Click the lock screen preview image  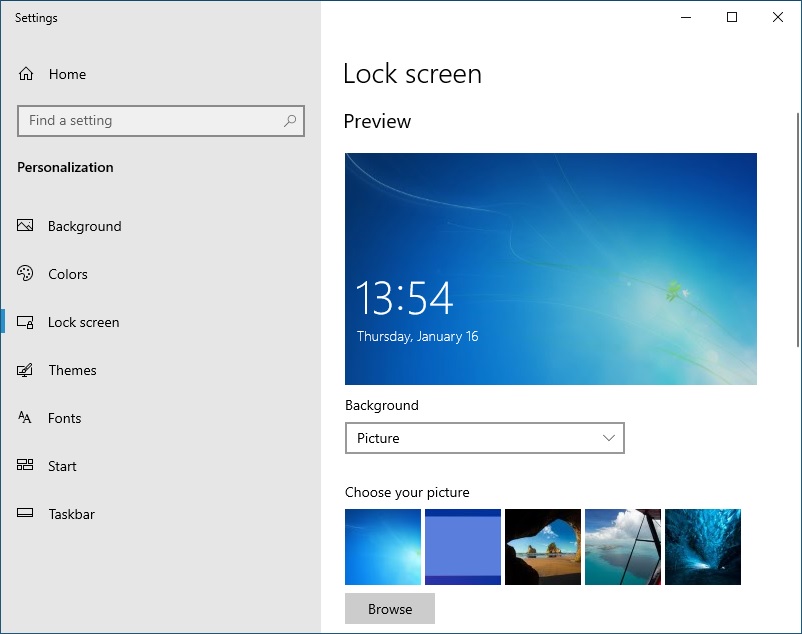point(551,269)
